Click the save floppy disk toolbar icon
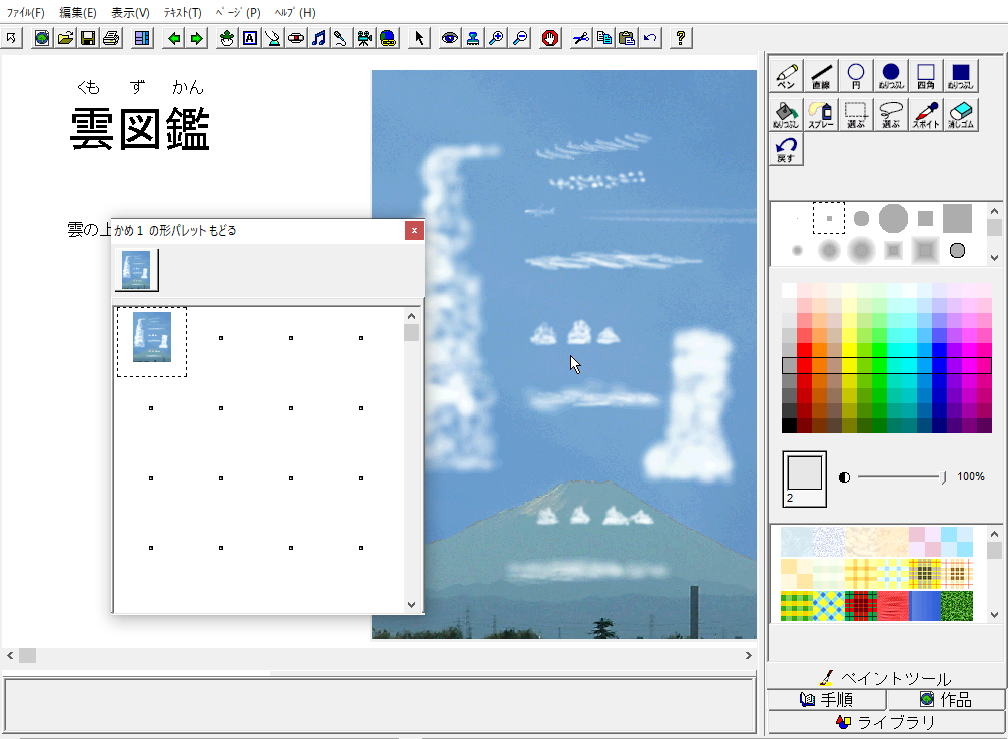The width and height of the screenshot is (1008, 739). coord(88,38)
